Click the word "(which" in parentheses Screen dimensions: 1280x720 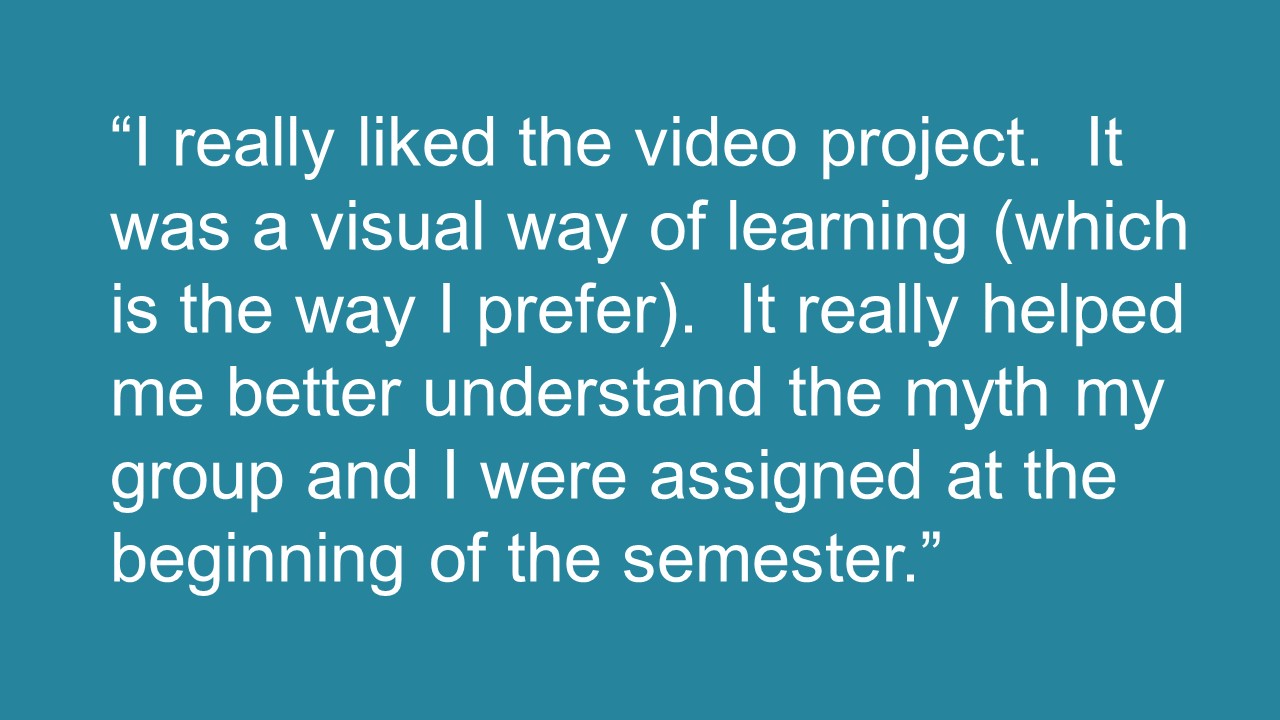click(1092, 227)
